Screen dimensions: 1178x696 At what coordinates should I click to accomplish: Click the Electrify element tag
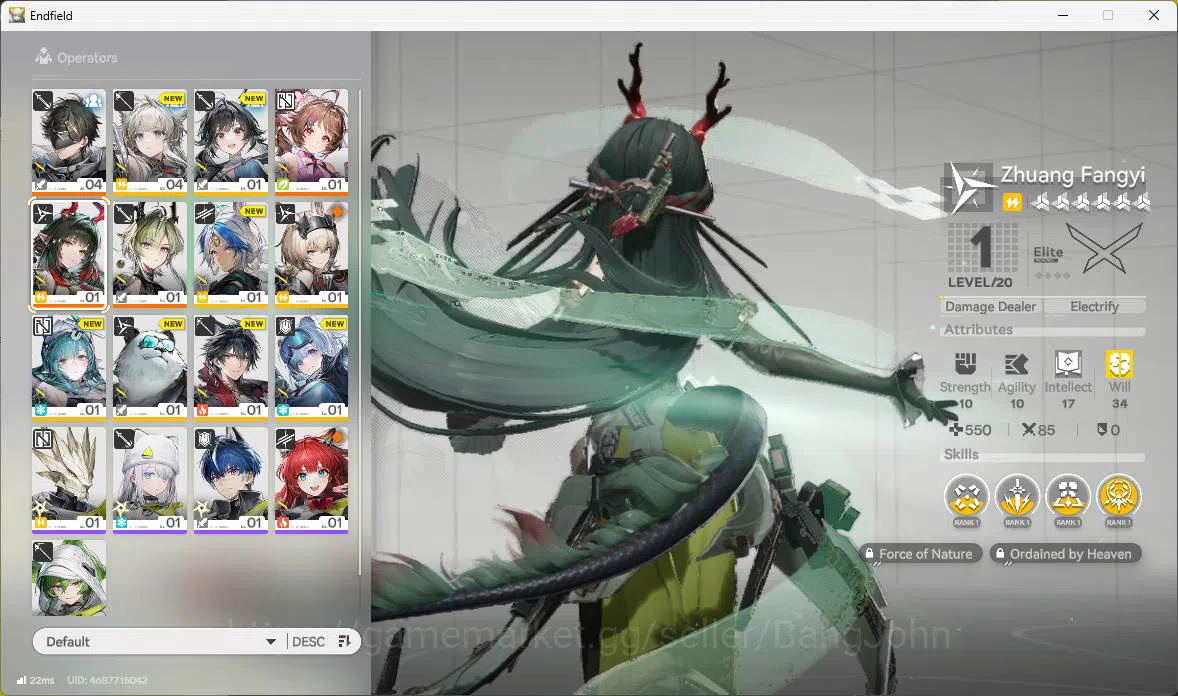(1094, 306)
